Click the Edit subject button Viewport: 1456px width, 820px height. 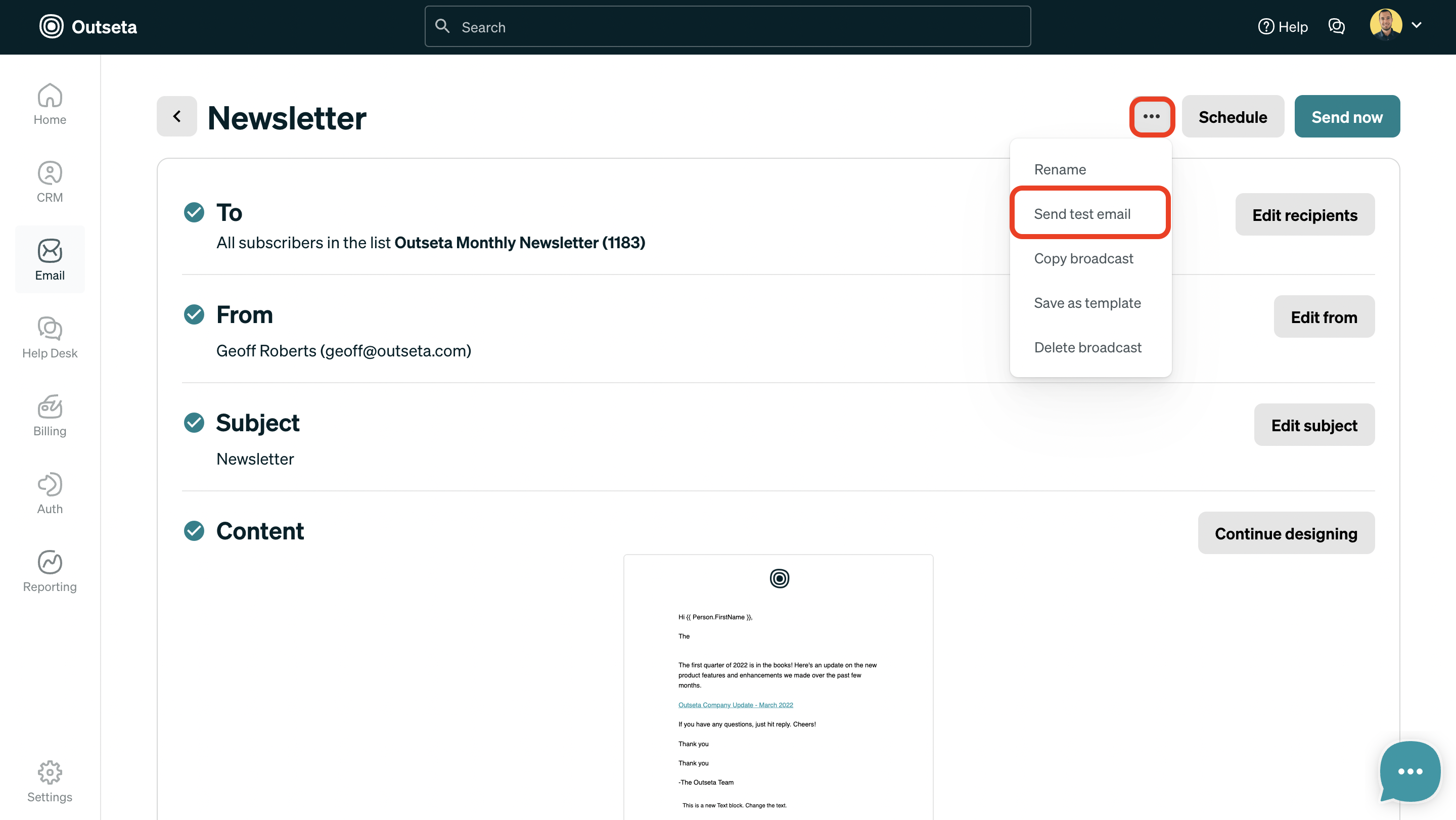(1314, 425)
